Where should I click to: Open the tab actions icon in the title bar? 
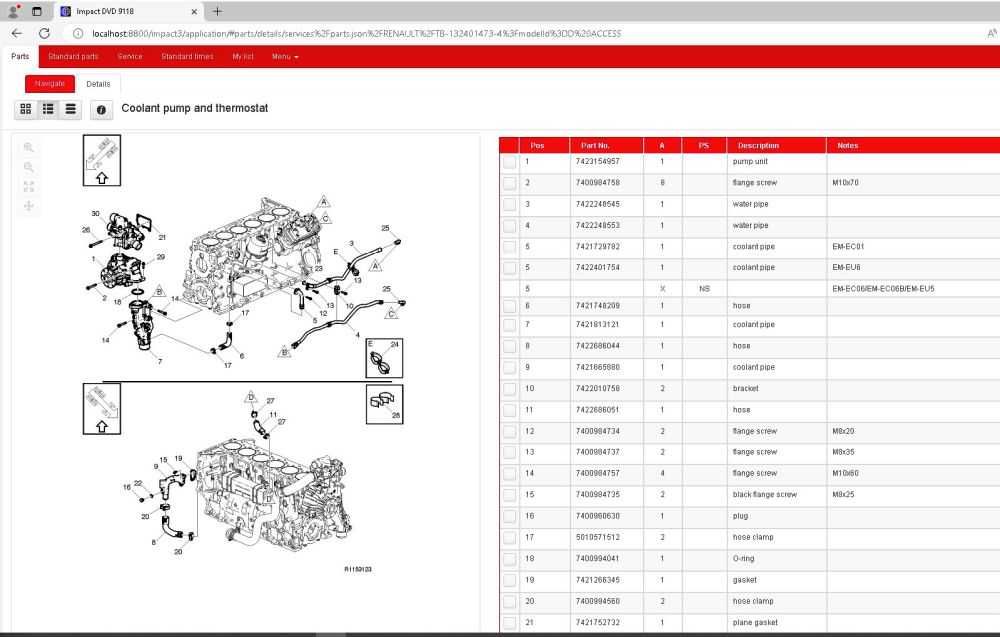pos(36,11)
